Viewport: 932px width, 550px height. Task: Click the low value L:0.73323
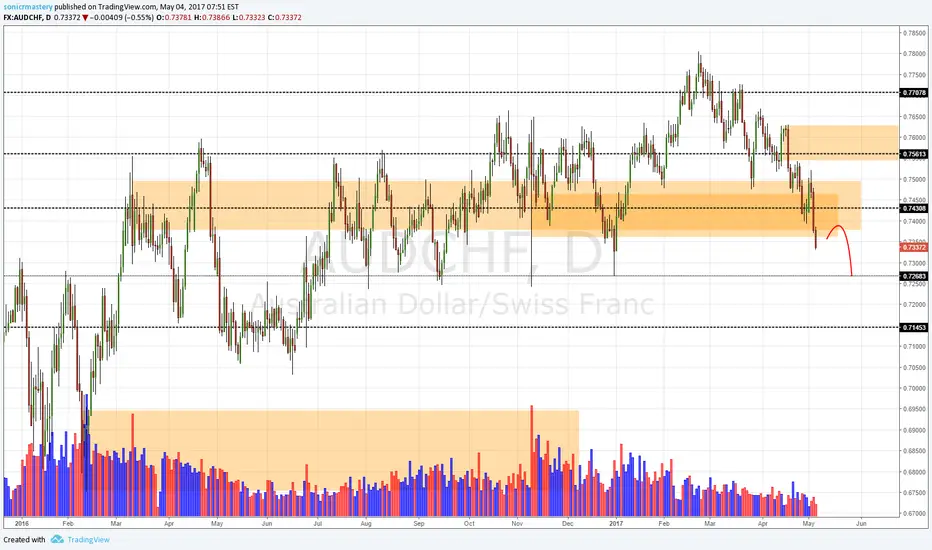point(248,18)
